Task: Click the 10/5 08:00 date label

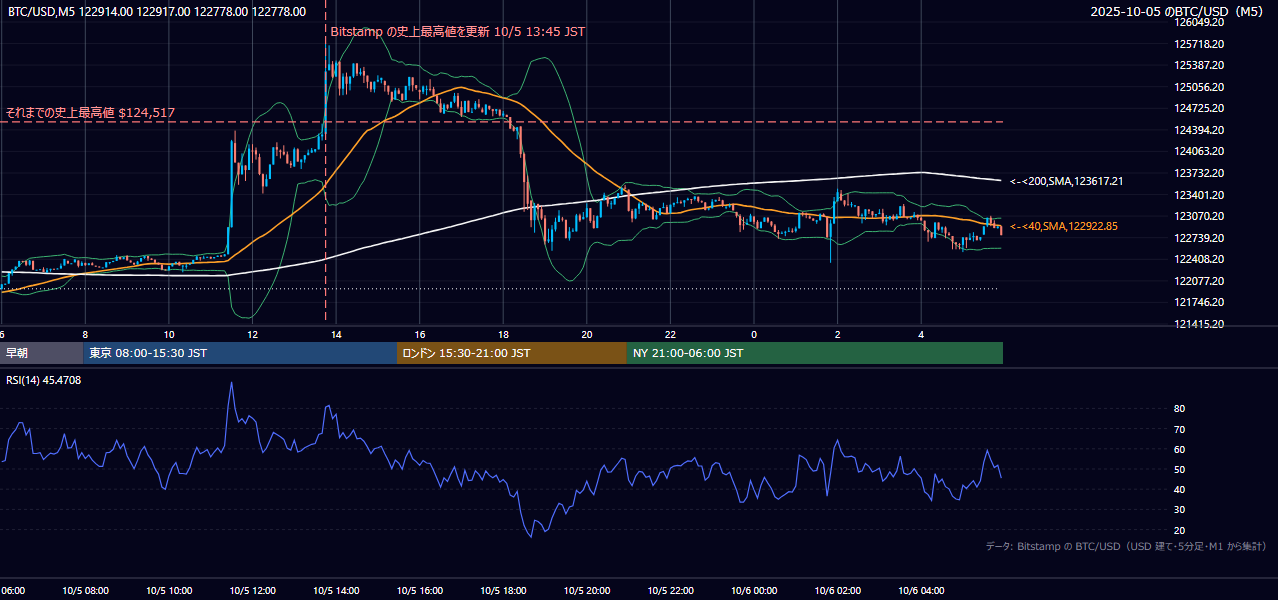Action: (x=85, y=591)
